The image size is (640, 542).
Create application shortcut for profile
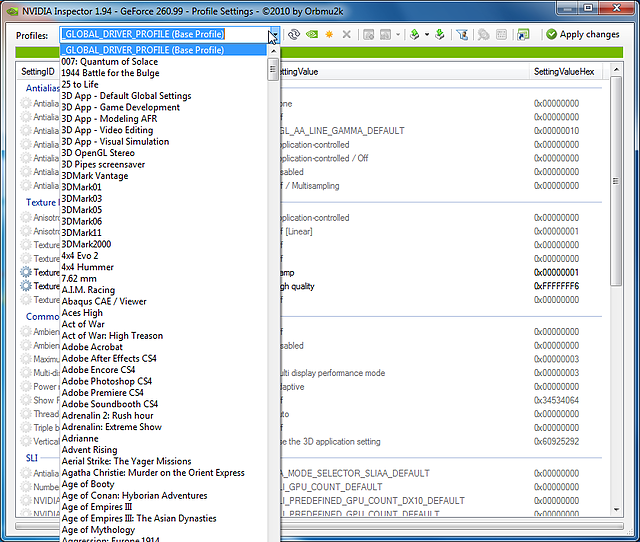[523, 35]
